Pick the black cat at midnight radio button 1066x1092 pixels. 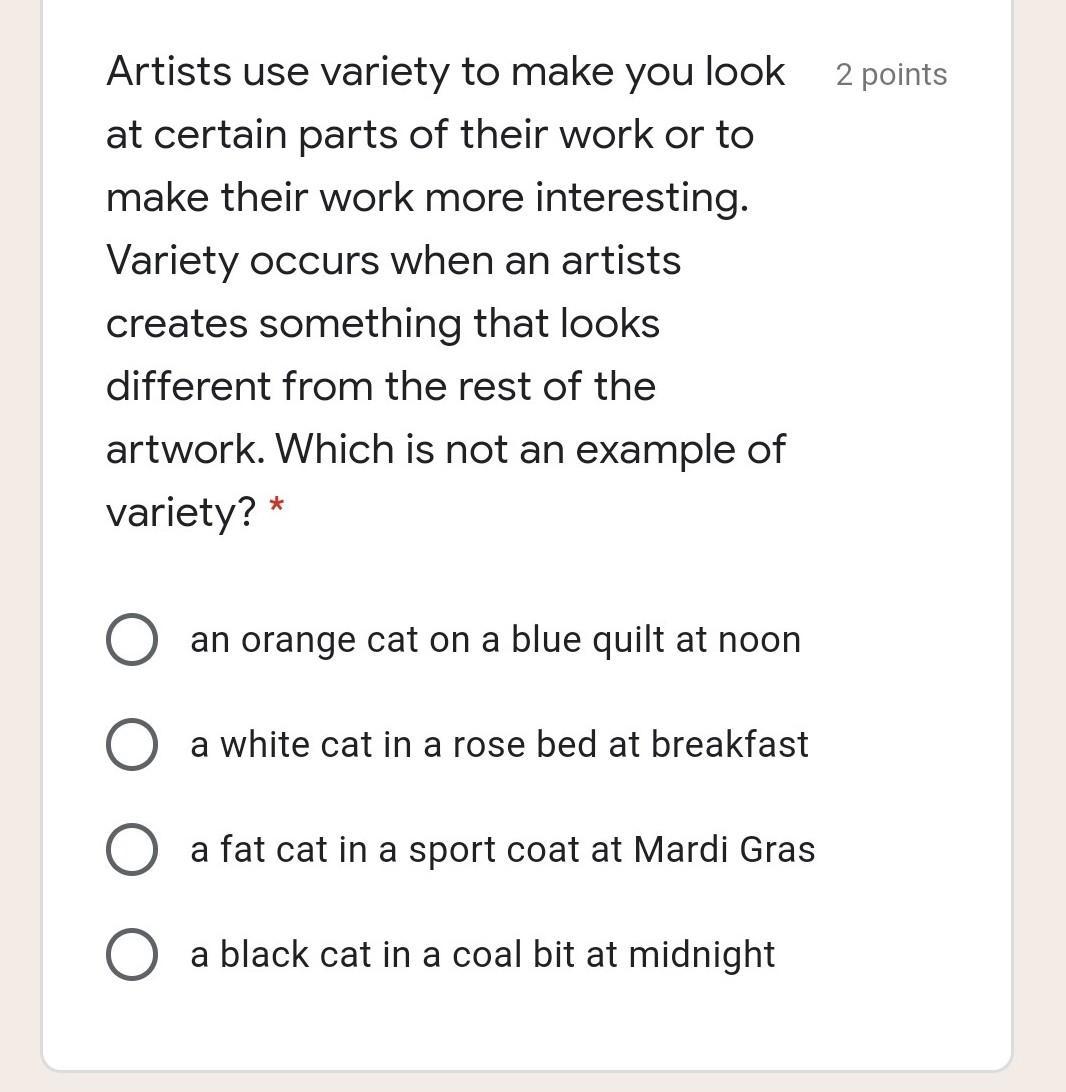(x=131, y=954)
